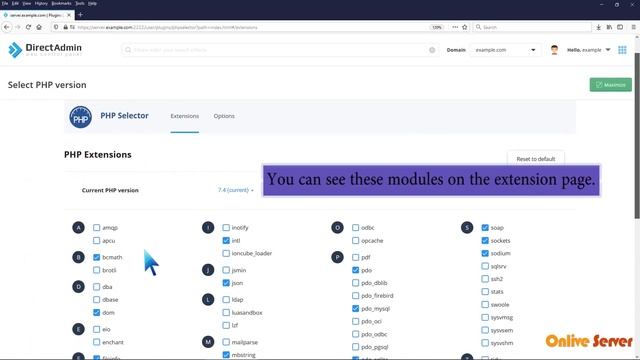This screenshot has width=640, height=360.
Task: Open the browser History menu
Action: click(x=41, y=3)
